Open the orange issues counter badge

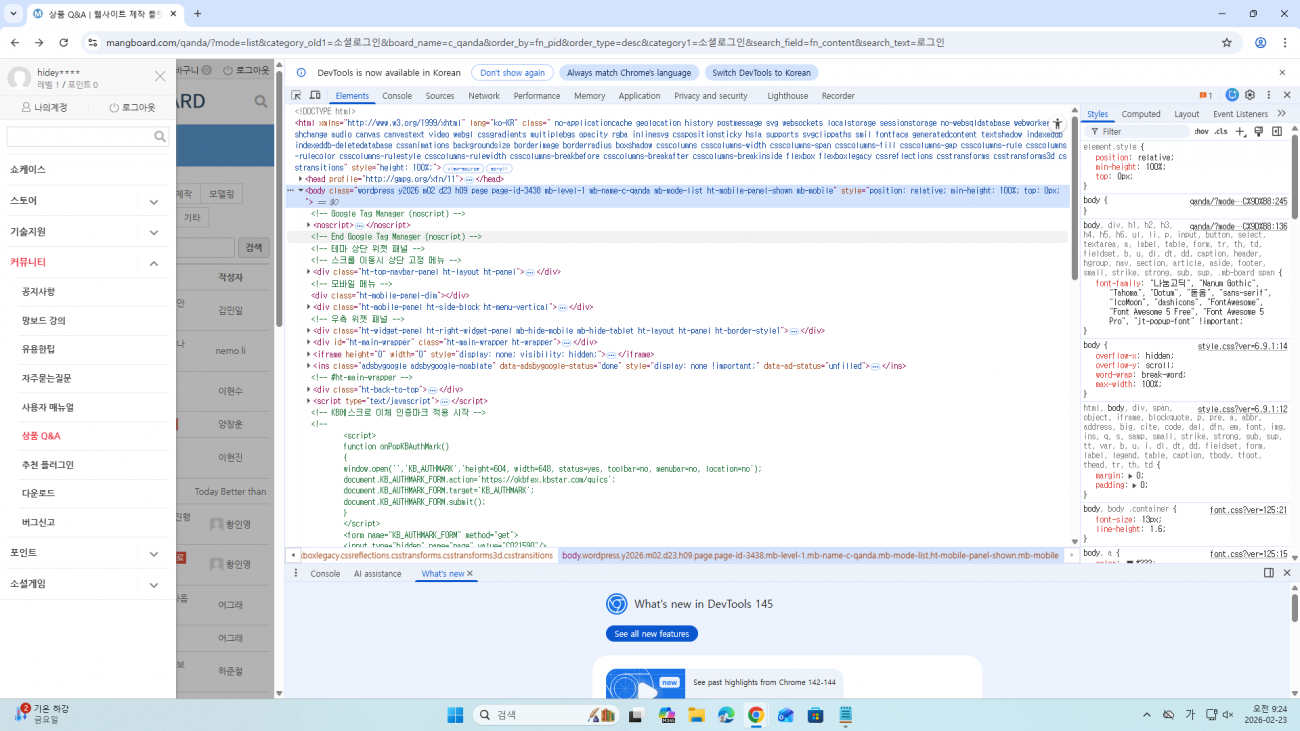click(1206, 96)
